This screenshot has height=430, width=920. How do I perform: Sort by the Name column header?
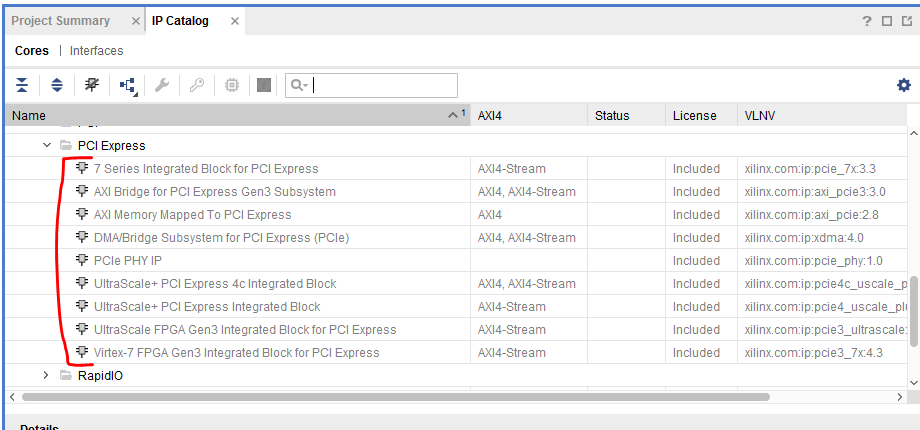pos(200,116)
